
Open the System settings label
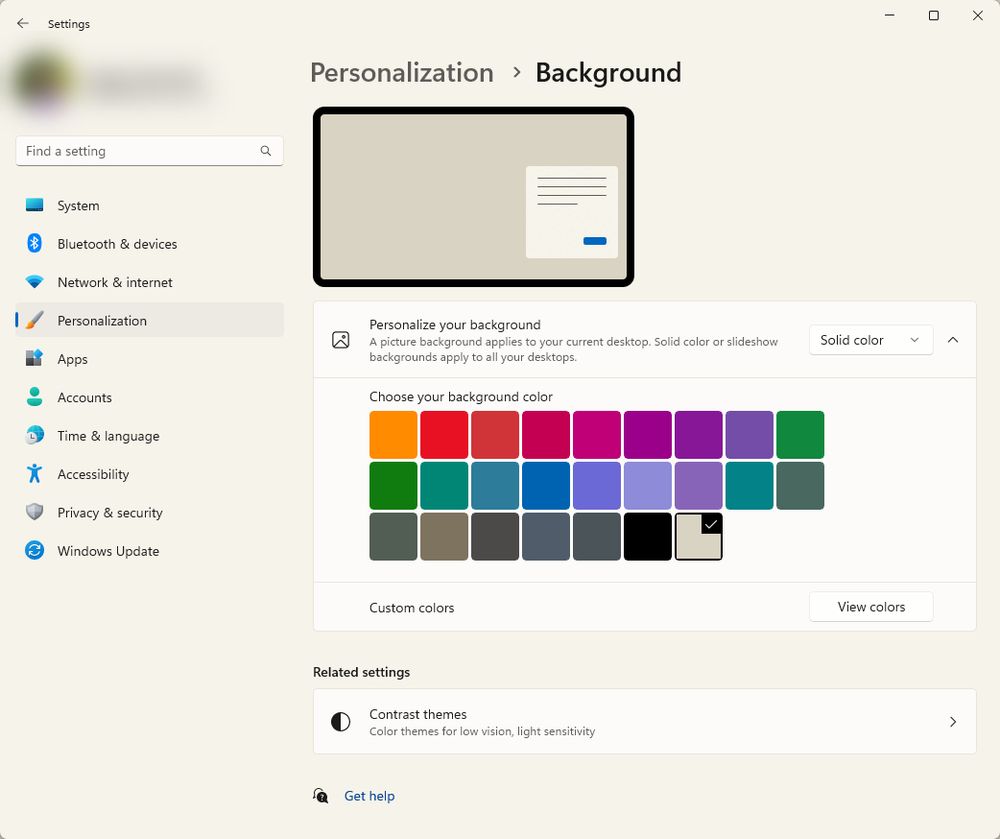78,206
